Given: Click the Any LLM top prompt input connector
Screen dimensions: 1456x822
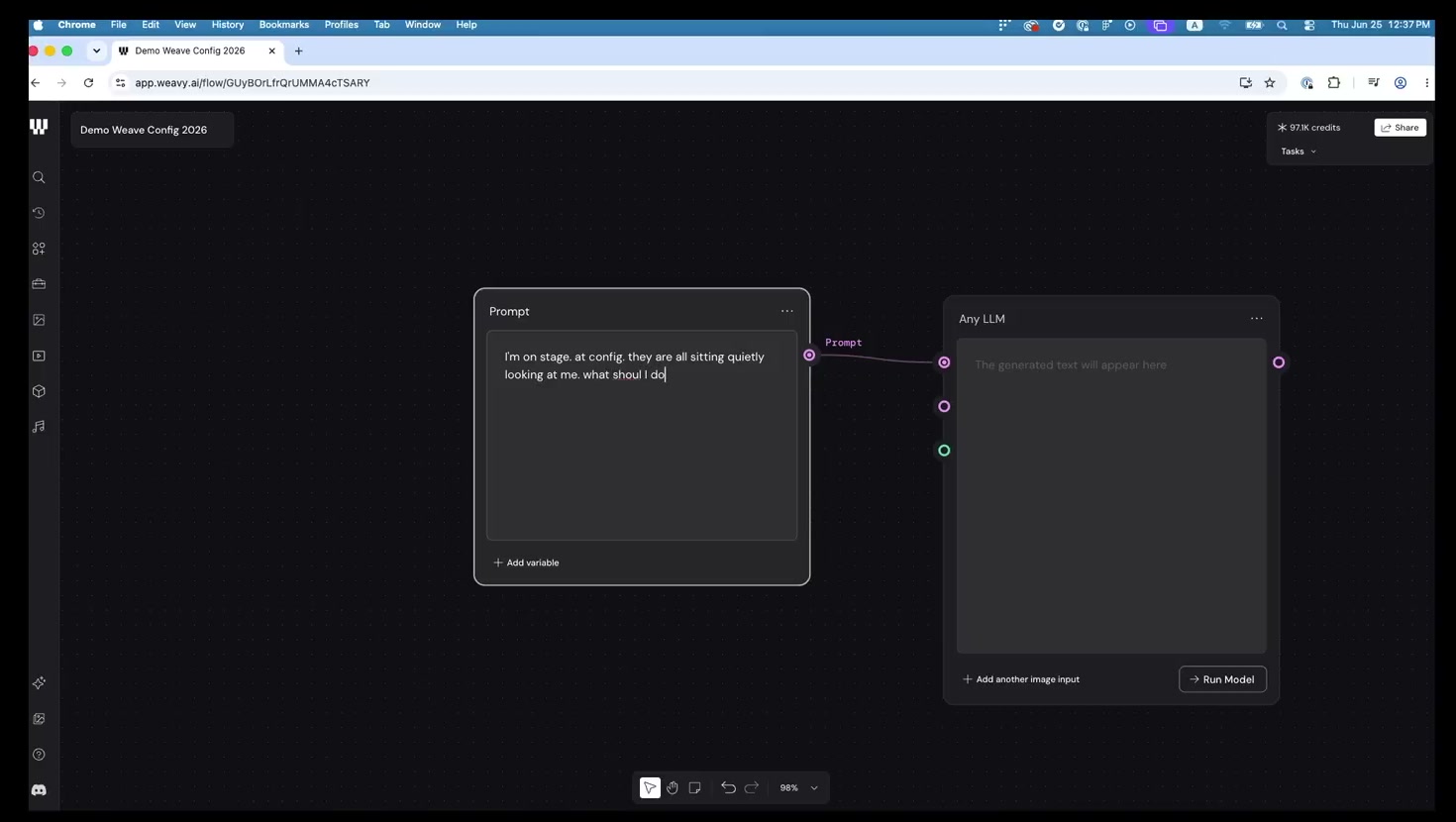Looking at the screenshot, I should 944,362.
